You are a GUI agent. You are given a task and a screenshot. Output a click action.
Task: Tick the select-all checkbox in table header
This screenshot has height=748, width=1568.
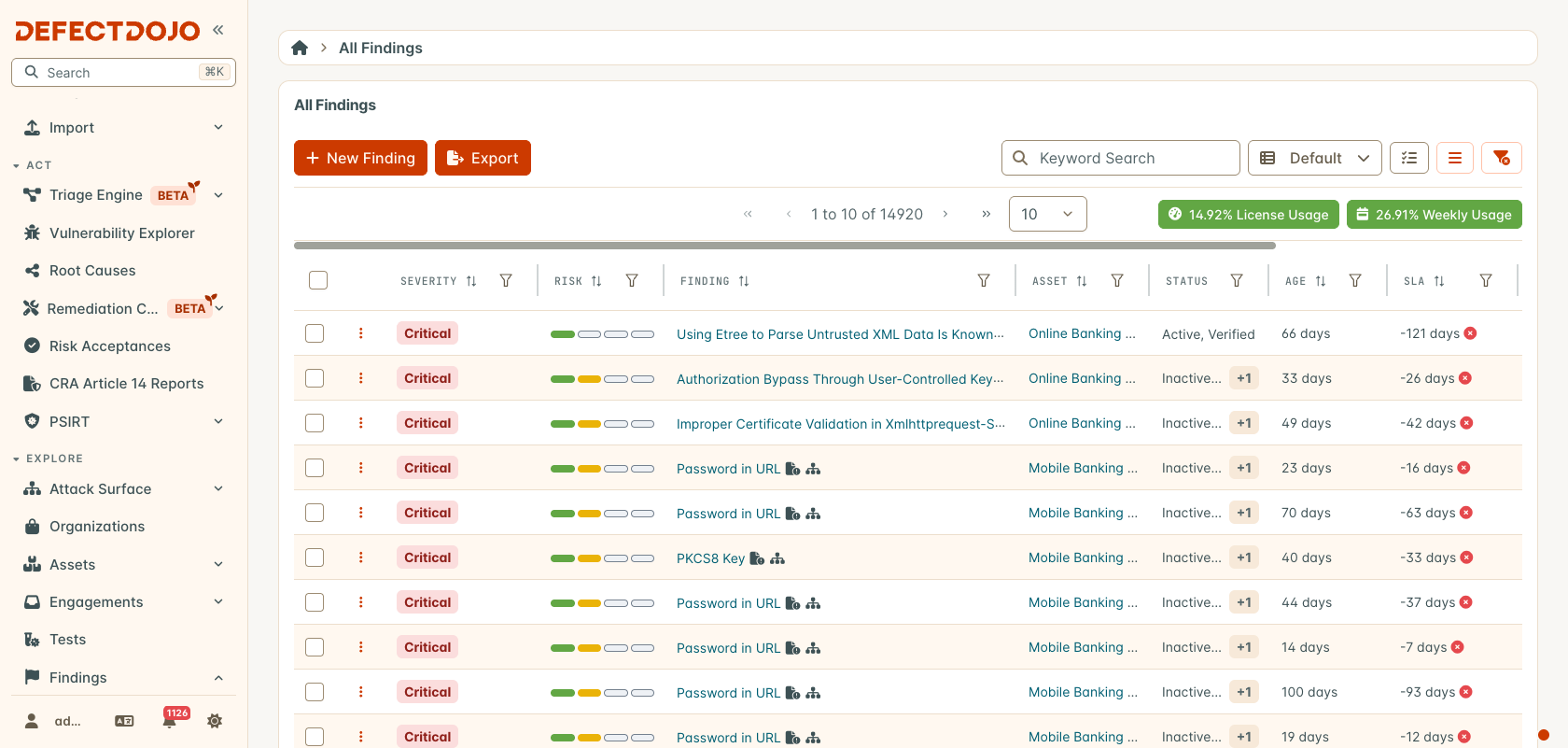[318, 280]
